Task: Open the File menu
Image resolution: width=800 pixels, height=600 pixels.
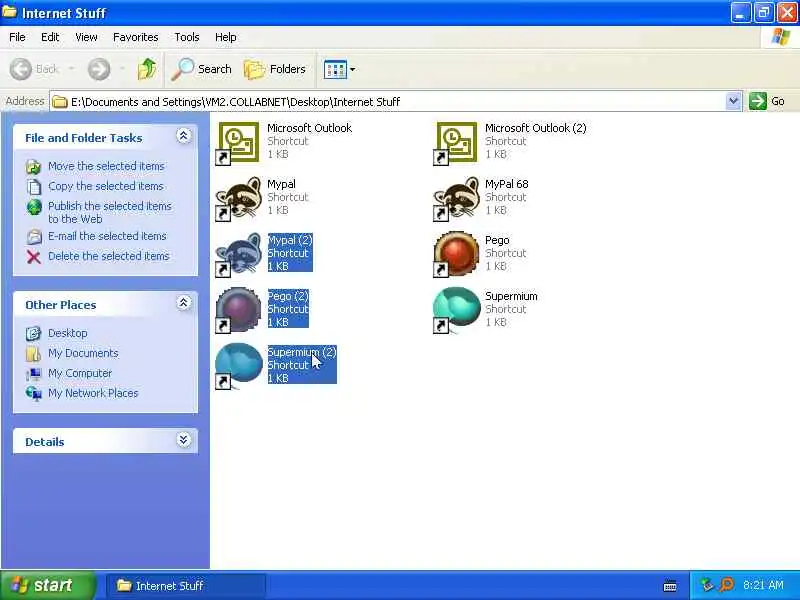Action: pyautogui.click(x=17, y=37)
